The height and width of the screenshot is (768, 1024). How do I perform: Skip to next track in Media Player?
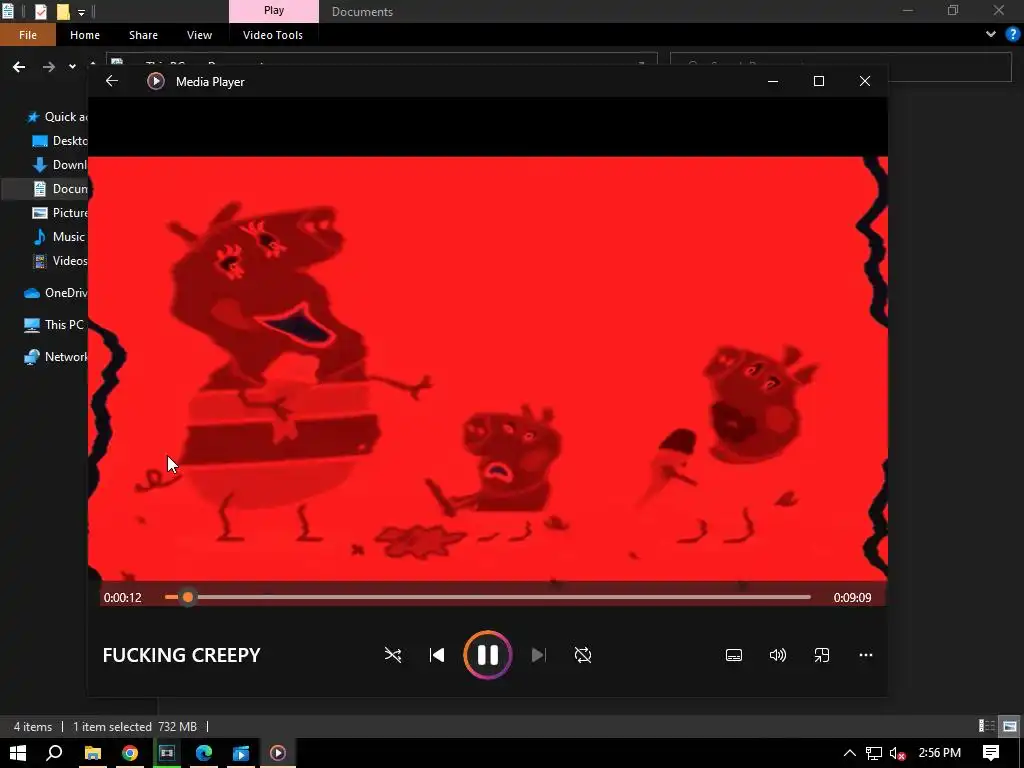(x=538, y=655)
